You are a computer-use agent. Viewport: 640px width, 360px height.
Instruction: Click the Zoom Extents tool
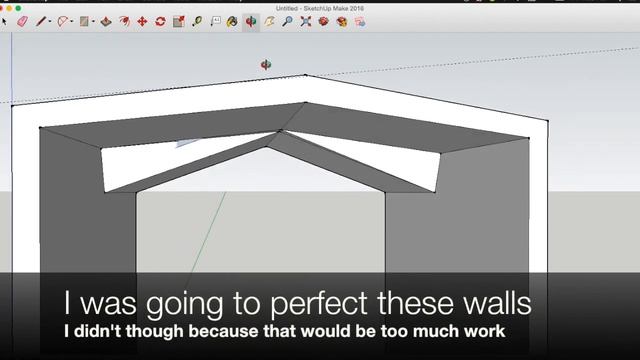pyautogui.click(x=306, y=21)
